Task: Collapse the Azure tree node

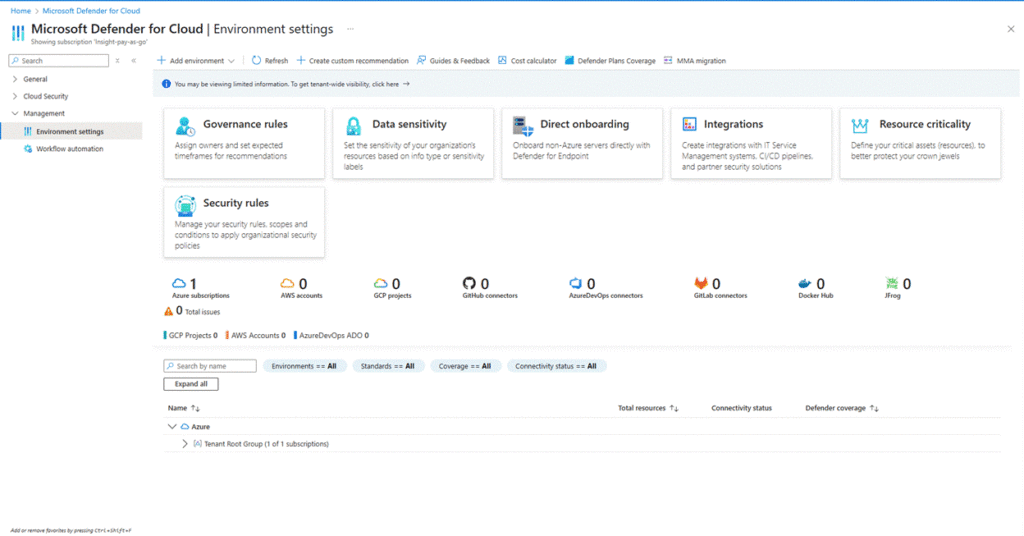Action: click(172, 426)
